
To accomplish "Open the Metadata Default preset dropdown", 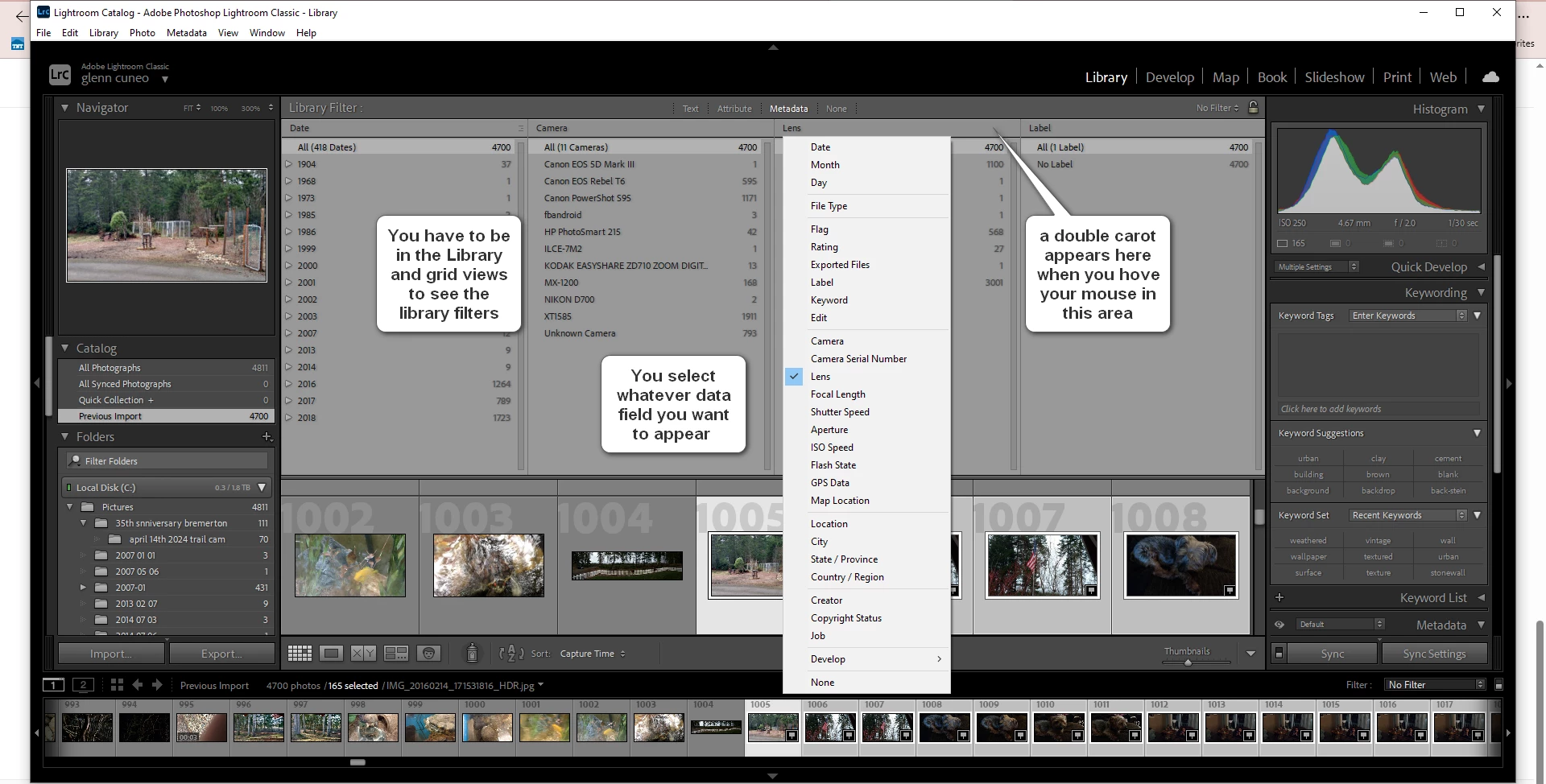I will click(1340, 625).
